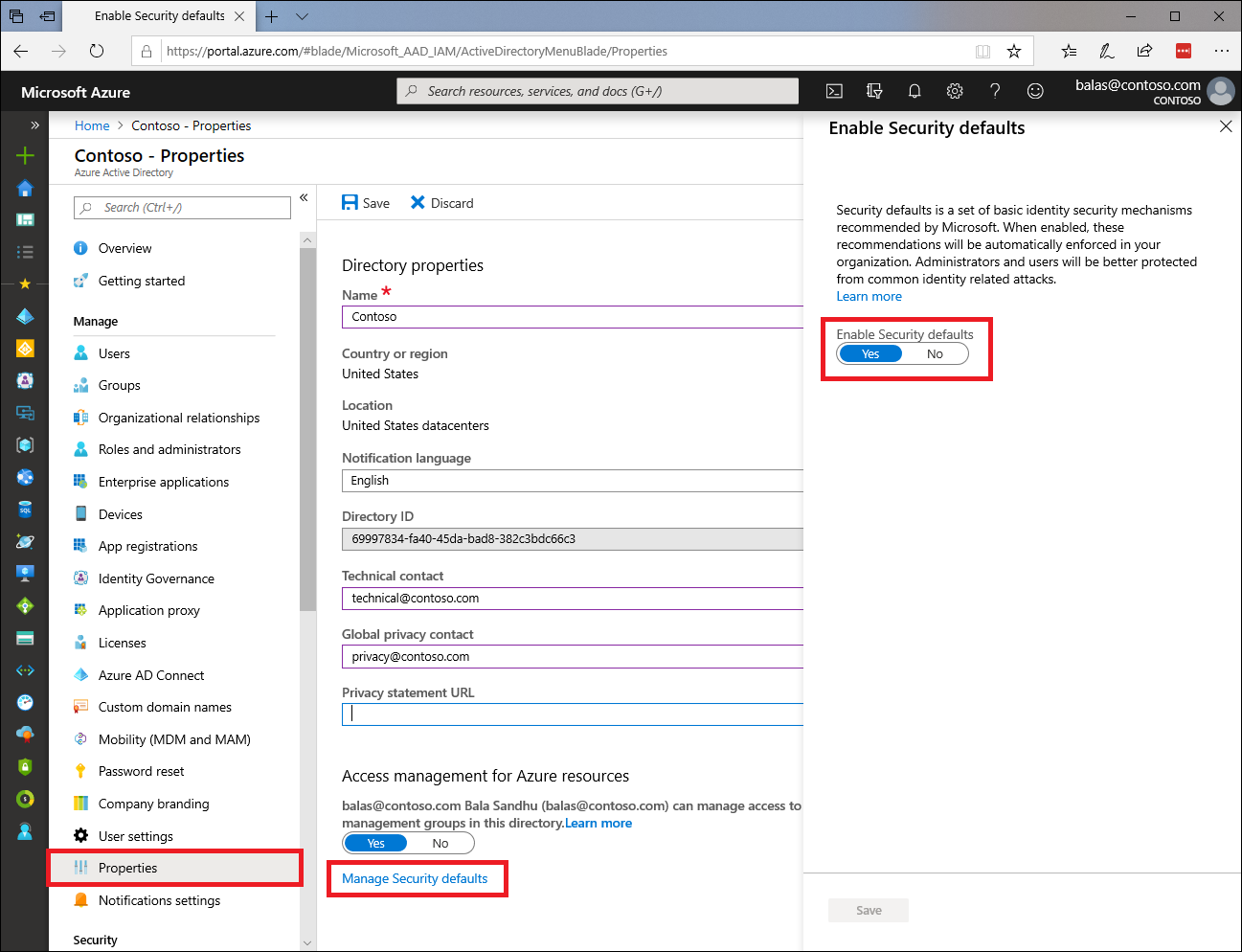This screenshot has height=952, width=1242.
Task: Open the help question mark icon
Action: (994, 91)
